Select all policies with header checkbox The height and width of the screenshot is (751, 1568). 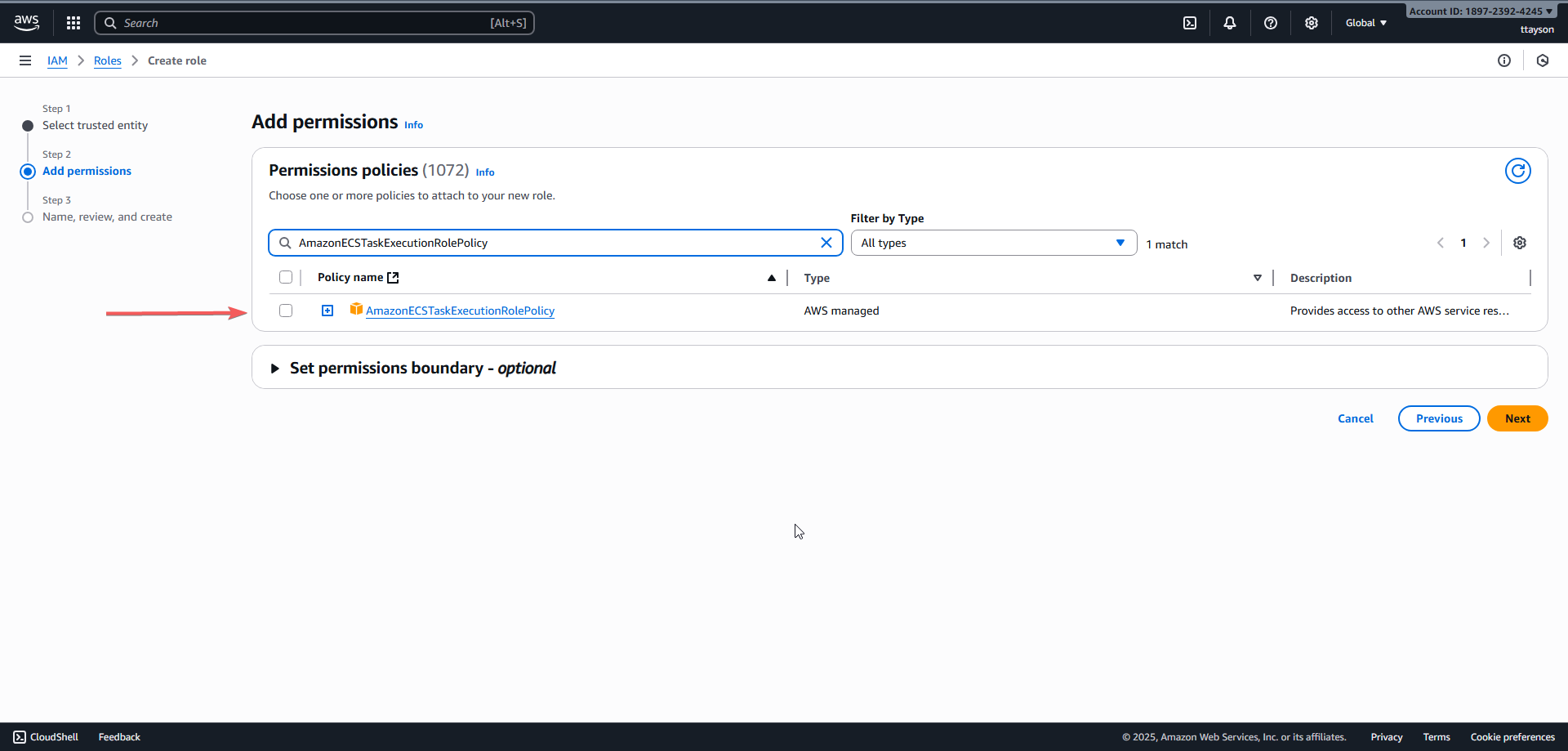286,277
